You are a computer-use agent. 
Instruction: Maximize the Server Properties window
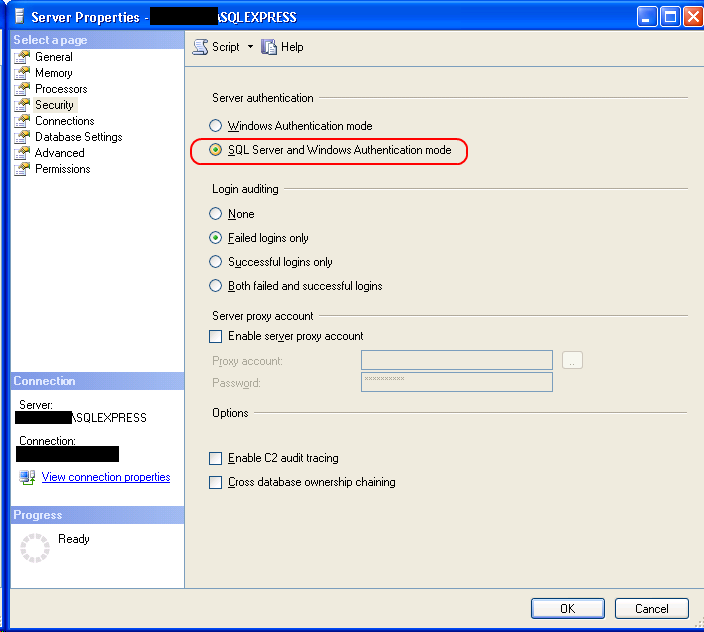(670, 17)
